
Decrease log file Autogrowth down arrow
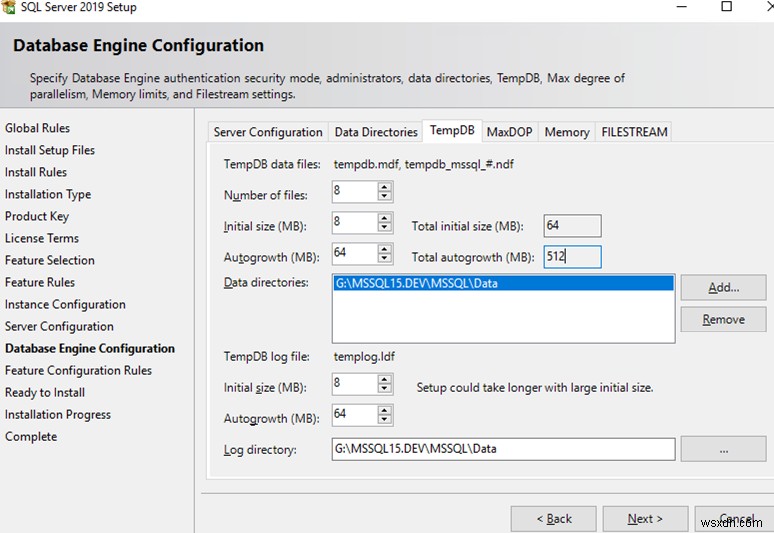[385, 419]
